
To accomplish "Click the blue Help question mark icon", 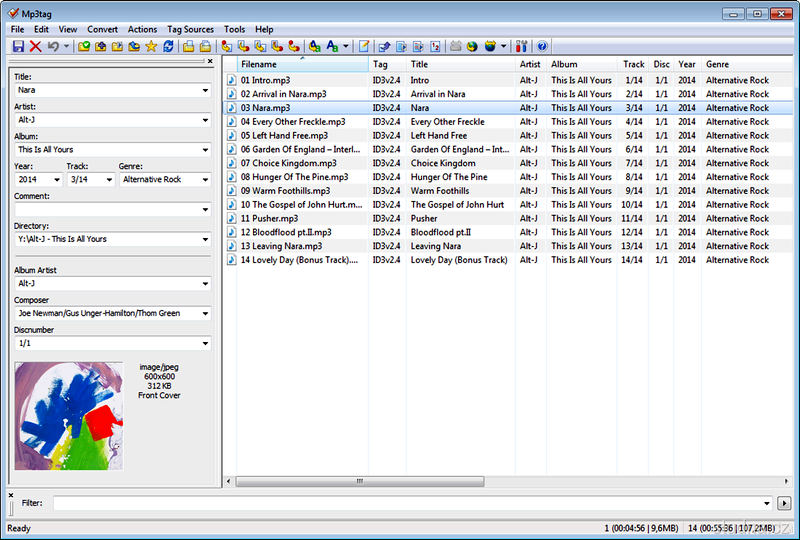I will click(542, 46).
